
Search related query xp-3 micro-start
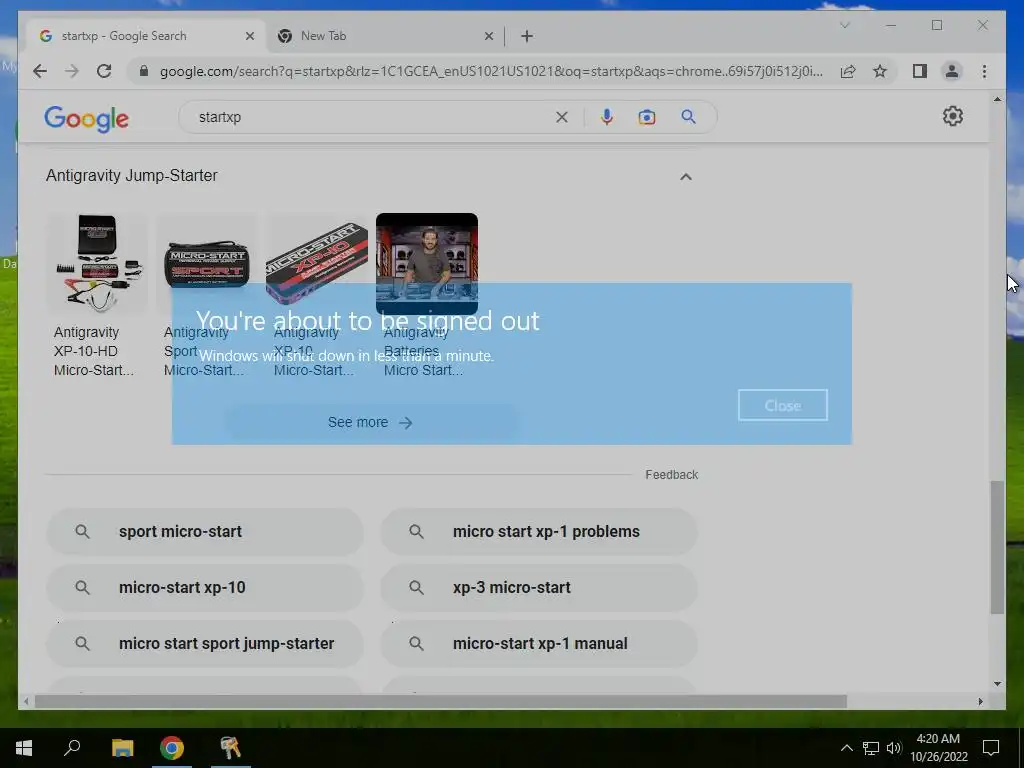539,588
